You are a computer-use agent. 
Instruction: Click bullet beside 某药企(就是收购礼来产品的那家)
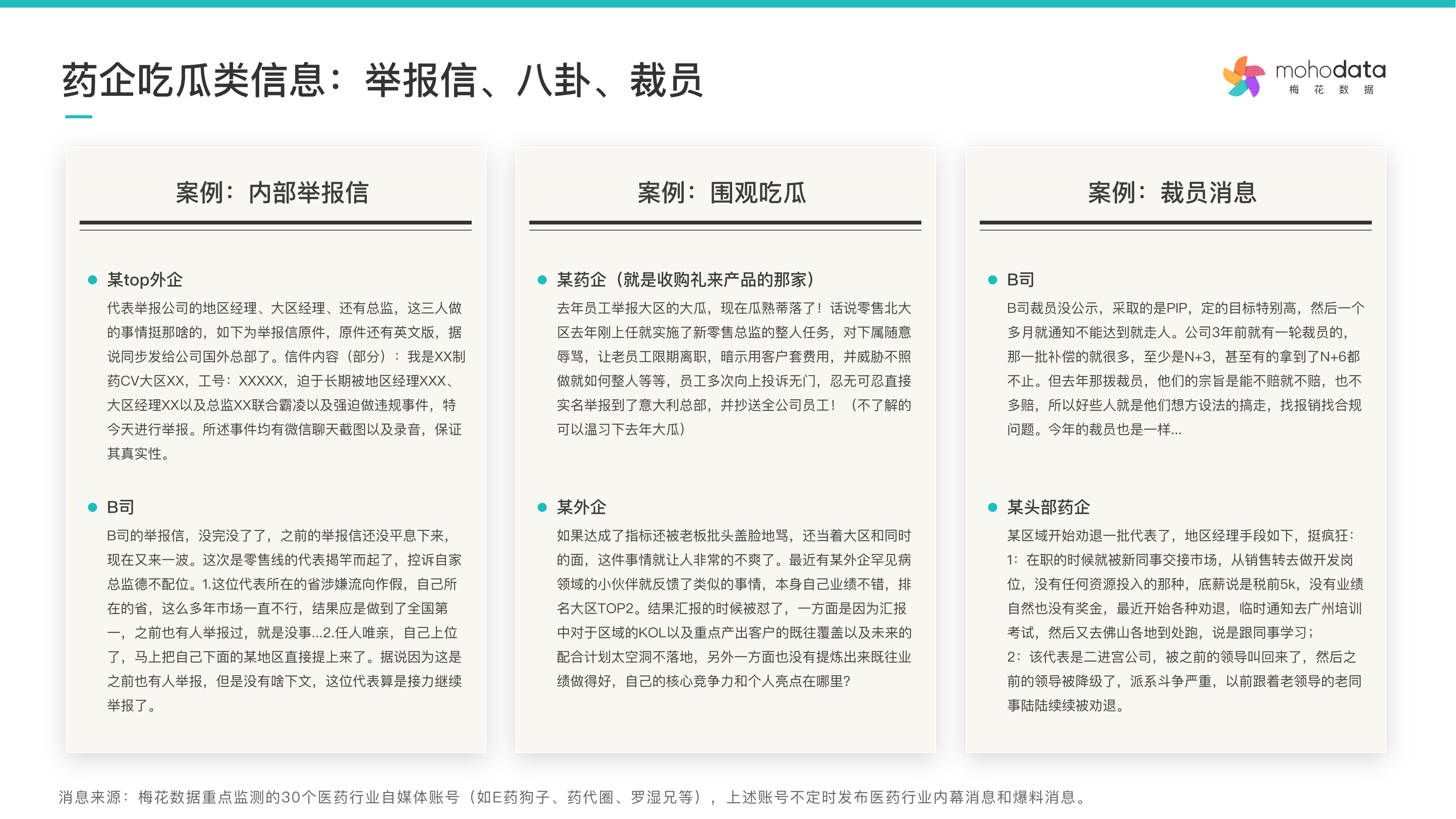pyautogui.click(x=542, y=280)
